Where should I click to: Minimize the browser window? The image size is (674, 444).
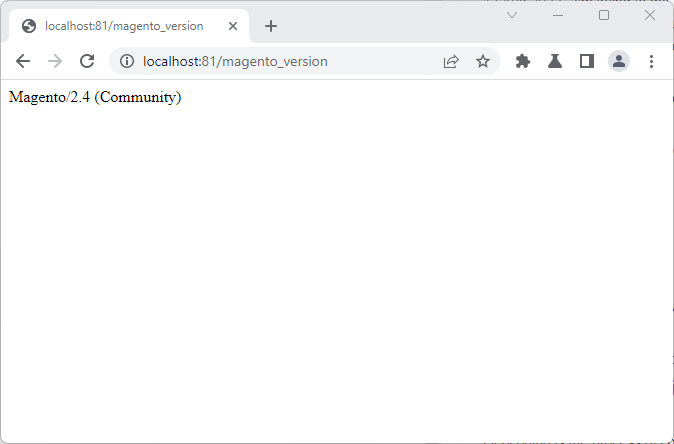click(558, 15)
